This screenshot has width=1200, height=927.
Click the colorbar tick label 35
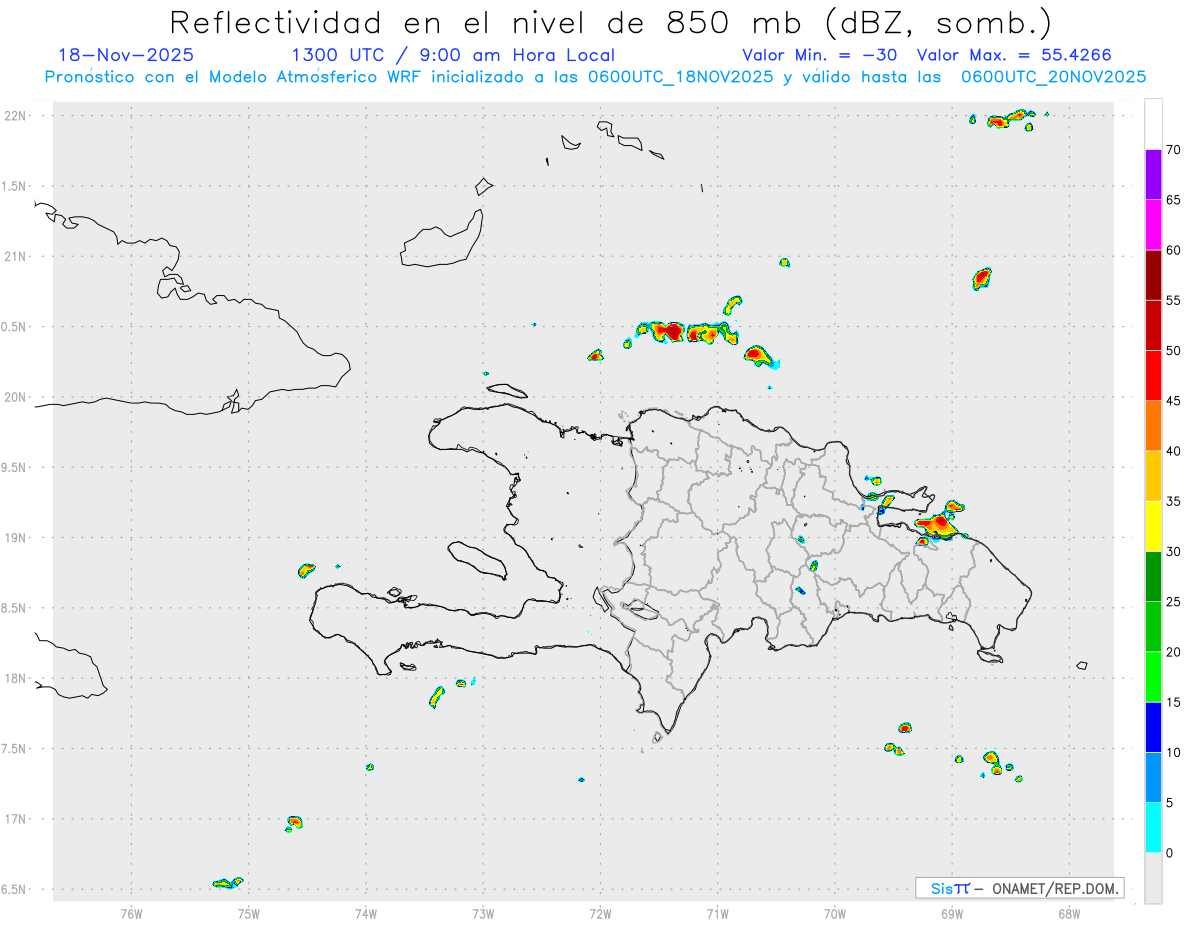(x=1174, y=501)
